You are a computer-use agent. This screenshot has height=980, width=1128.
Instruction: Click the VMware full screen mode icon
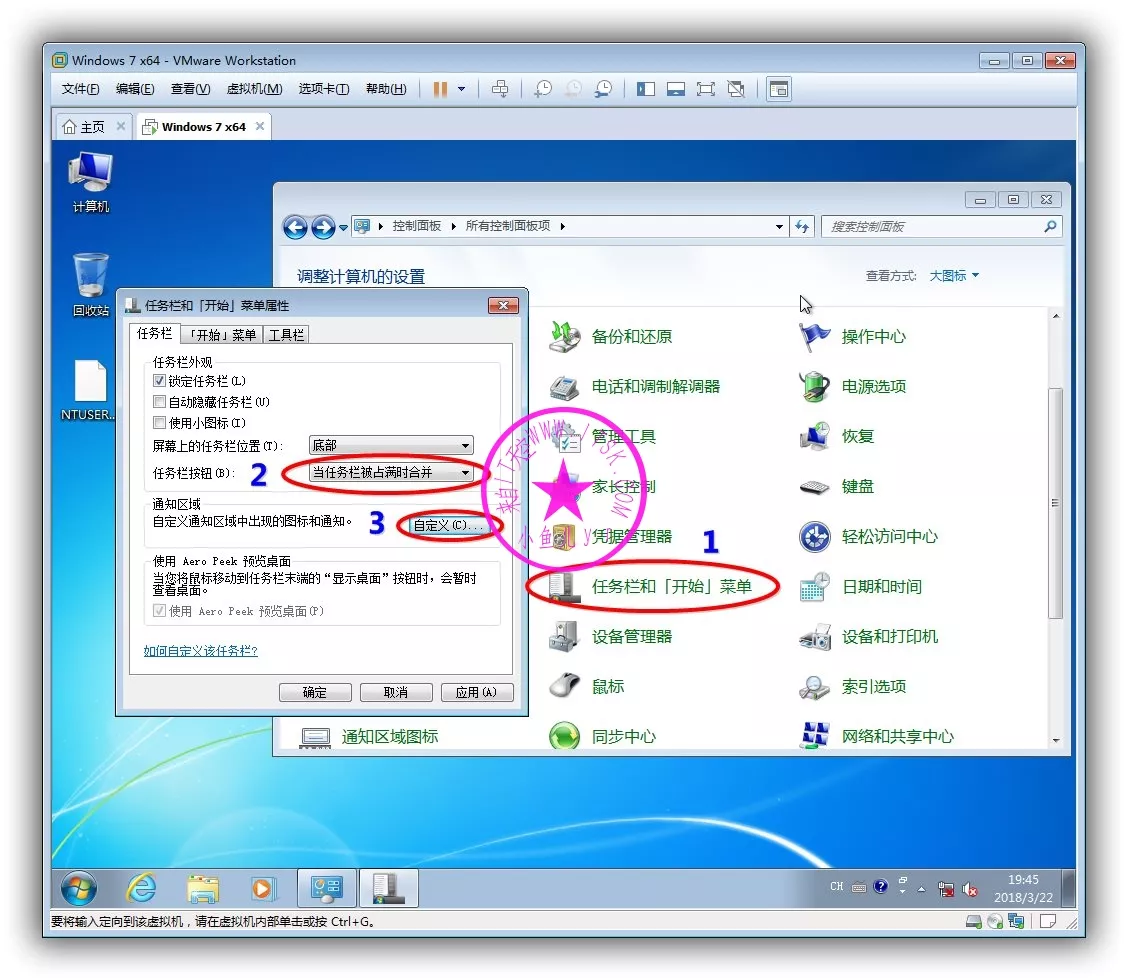[x=706, y=89]
